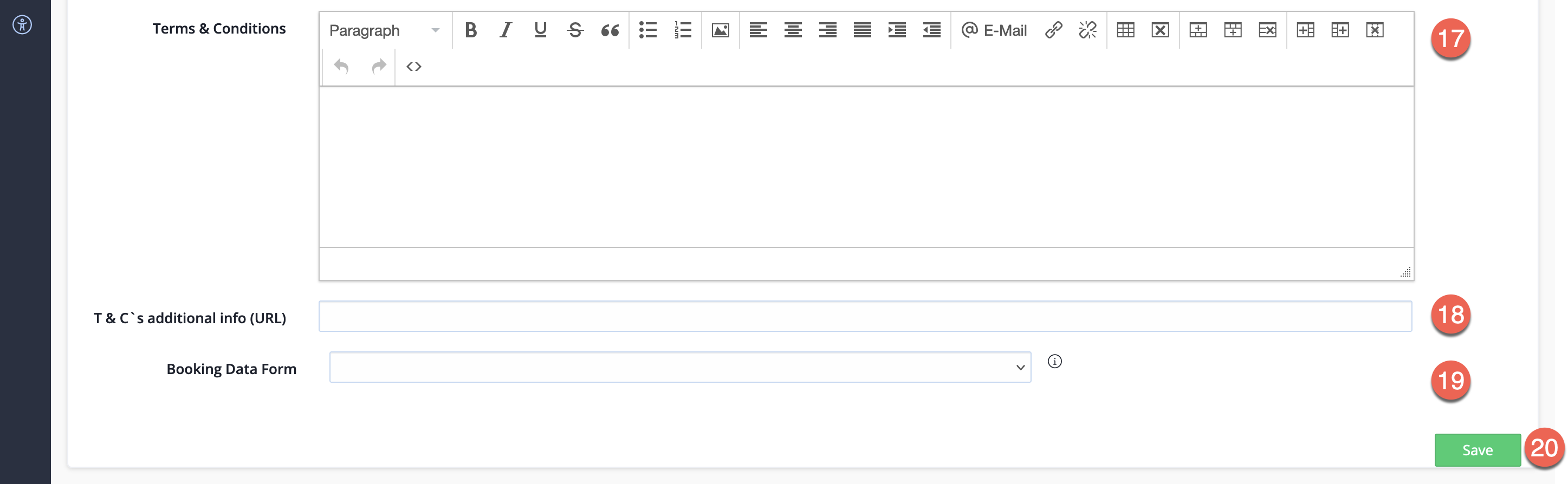Viewport: 1568px width, 484px height.
Task: Insert a blockquote
Action: coord(610,30)
